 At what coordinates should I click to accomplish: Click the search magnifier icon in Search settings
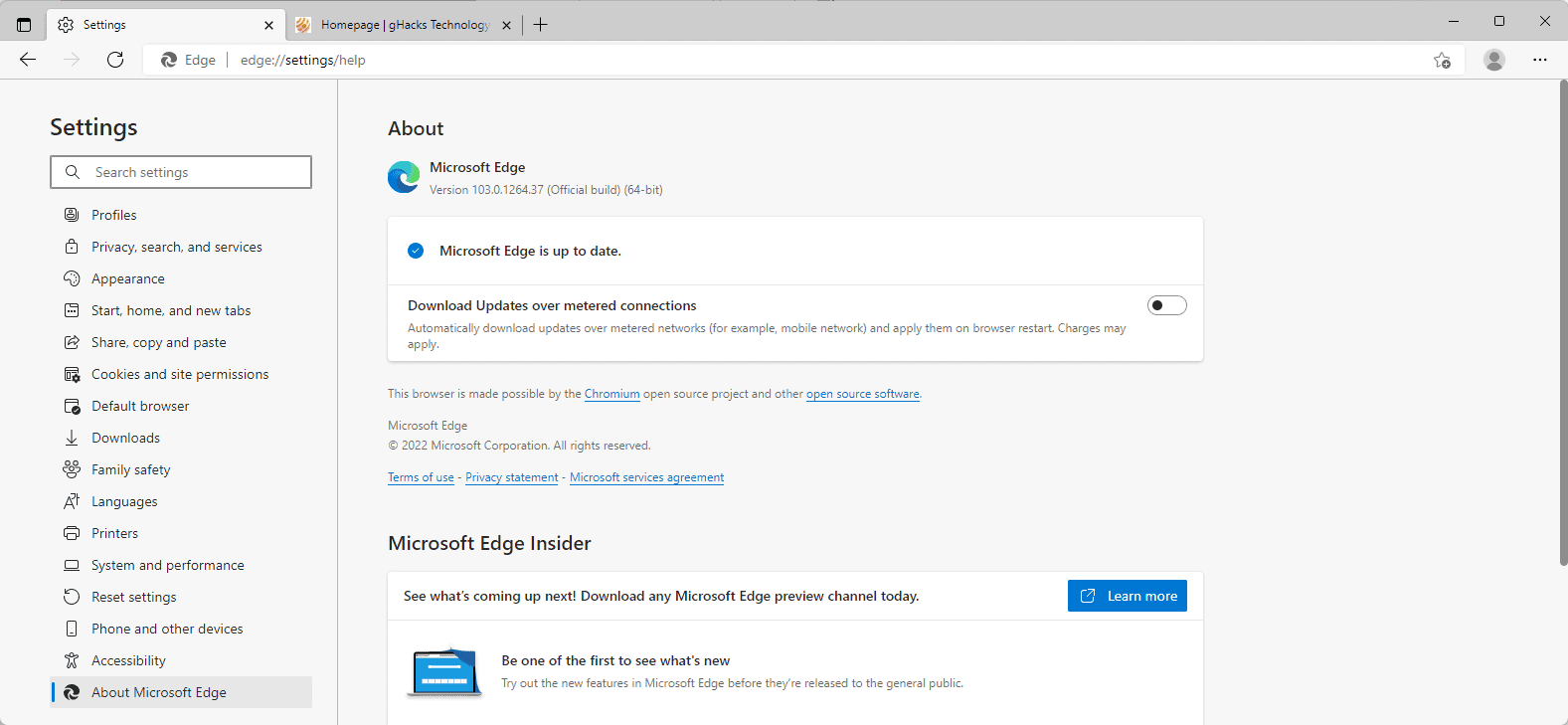(73, 172)
